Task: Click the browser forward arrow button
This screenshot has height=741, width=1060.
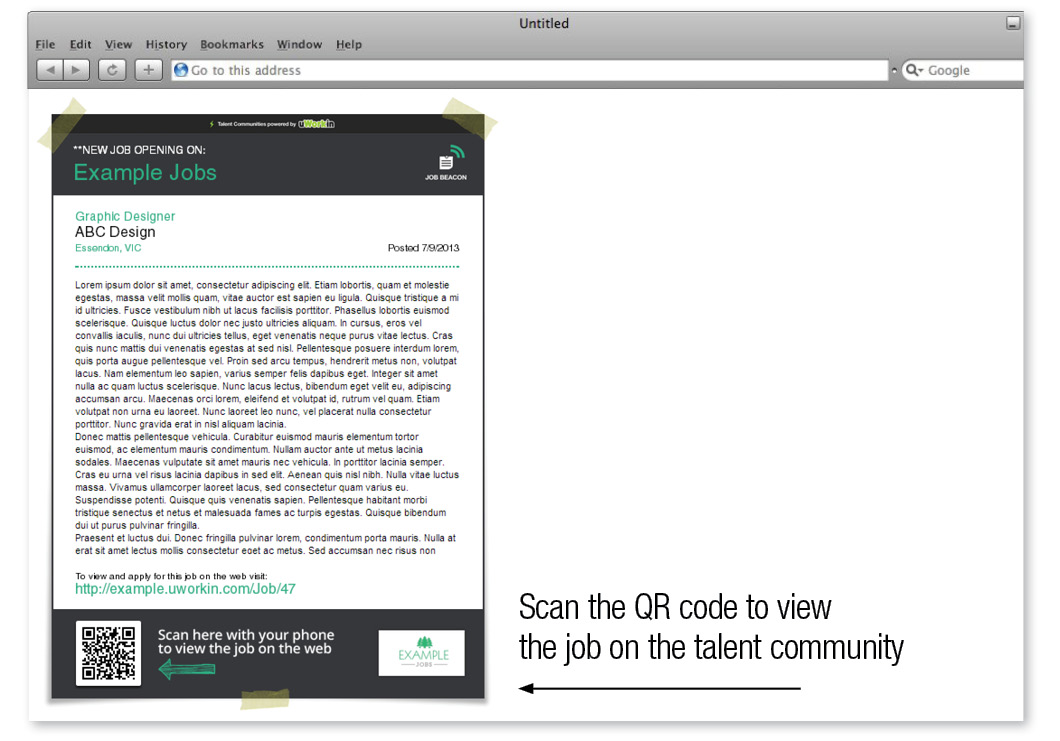Action: [x=77, y=70]
